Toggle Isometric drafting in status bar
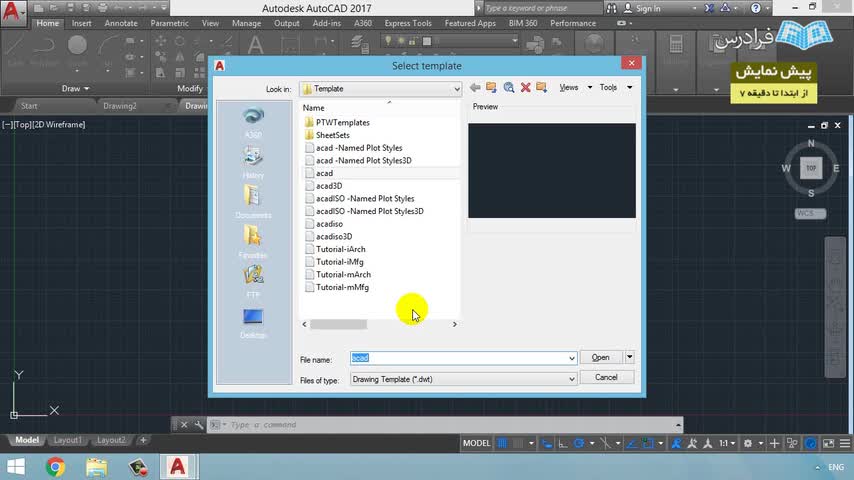The image size is (854, 480). click(x=605, y=443)
